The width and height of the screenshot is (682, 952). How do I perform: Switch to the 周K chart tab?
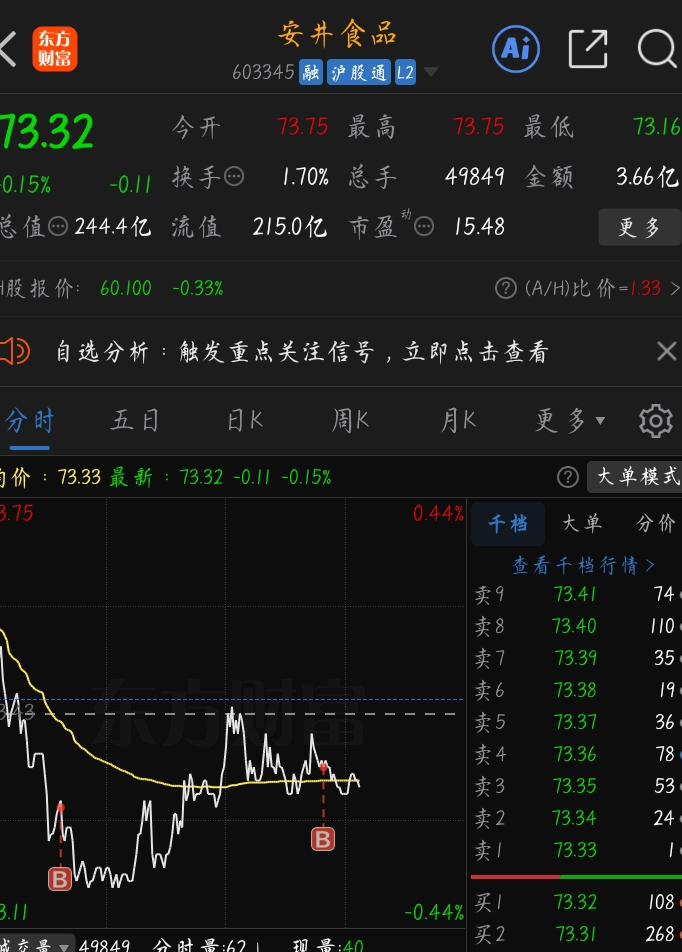click(x=350, y=421)
